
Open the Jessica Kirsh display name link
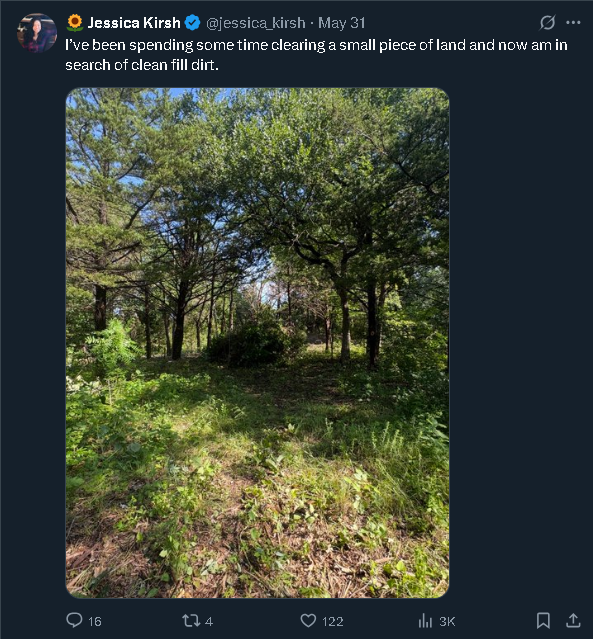(x=134, y=23)
